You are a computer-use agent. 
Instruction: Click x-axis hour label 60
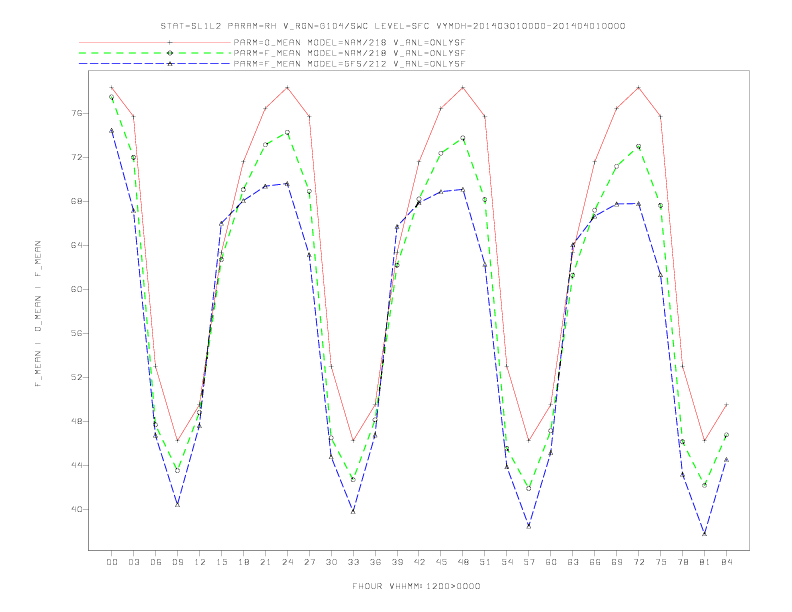click(551, 562)
